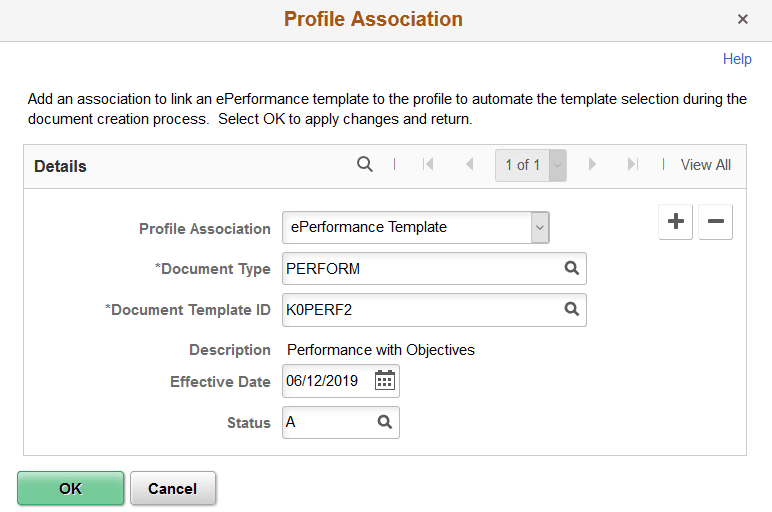The height and width of the screenshot is (512, 772).
Task: Click the search magnifier in Details header
Action: tap(365, 165)
